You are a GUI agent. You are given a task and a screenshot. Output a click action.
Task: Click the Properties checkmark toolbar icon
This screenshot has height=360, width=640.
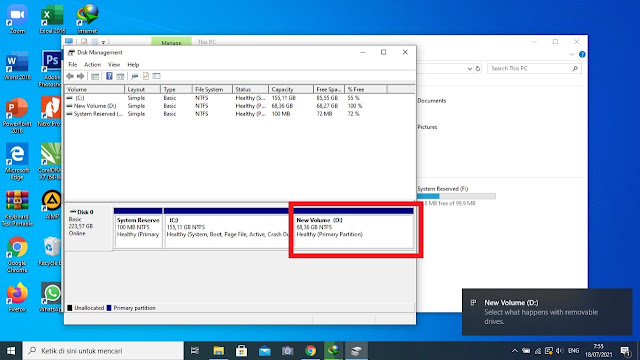[146, 76]
